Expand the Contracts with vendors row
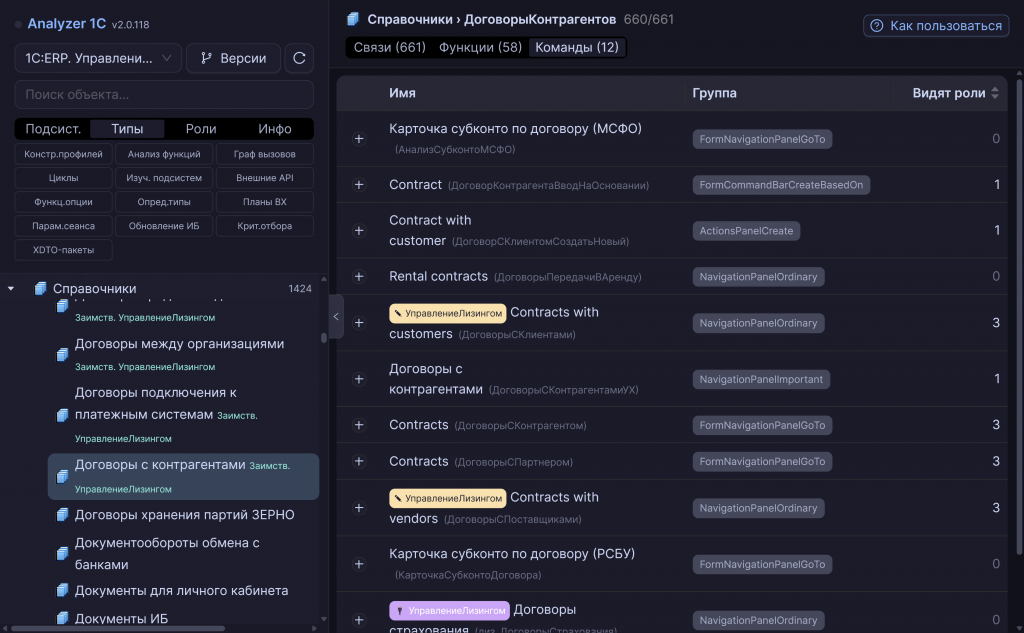Screen dimensions: 1024x633 tap(359, 508)
